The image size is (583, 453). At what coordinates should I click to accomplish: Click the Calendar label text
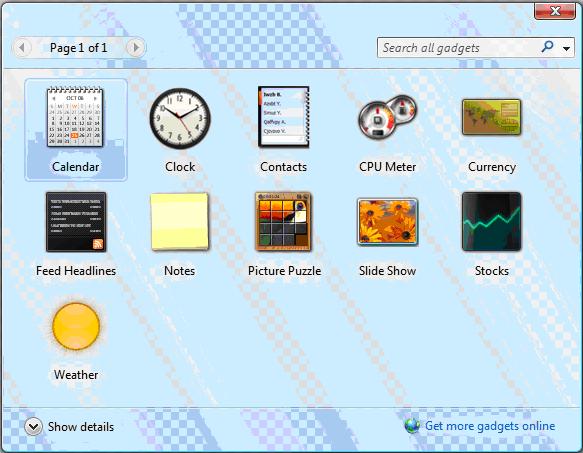75,167
